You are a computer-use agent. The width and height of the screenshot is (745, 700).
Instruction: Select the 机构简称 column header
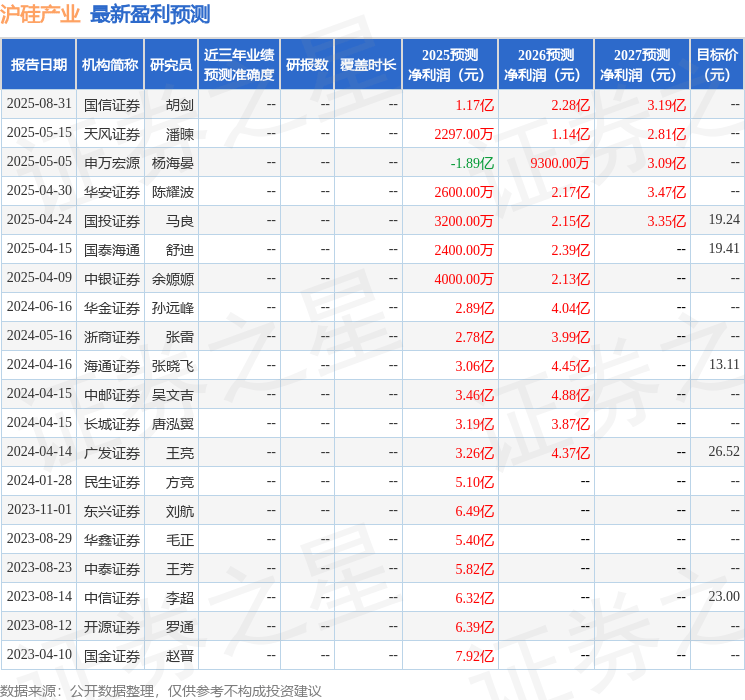click(110, 65)
